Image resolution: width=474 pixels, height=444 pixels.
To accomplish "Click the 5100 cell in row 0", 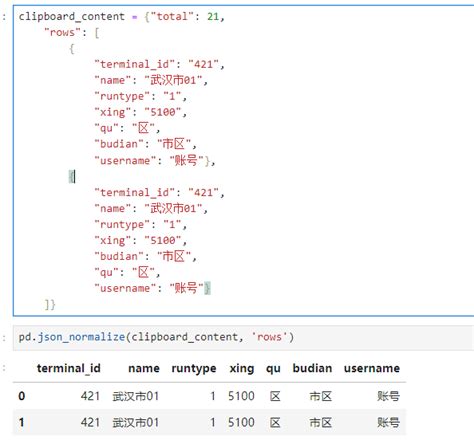I will coord(241,396).
